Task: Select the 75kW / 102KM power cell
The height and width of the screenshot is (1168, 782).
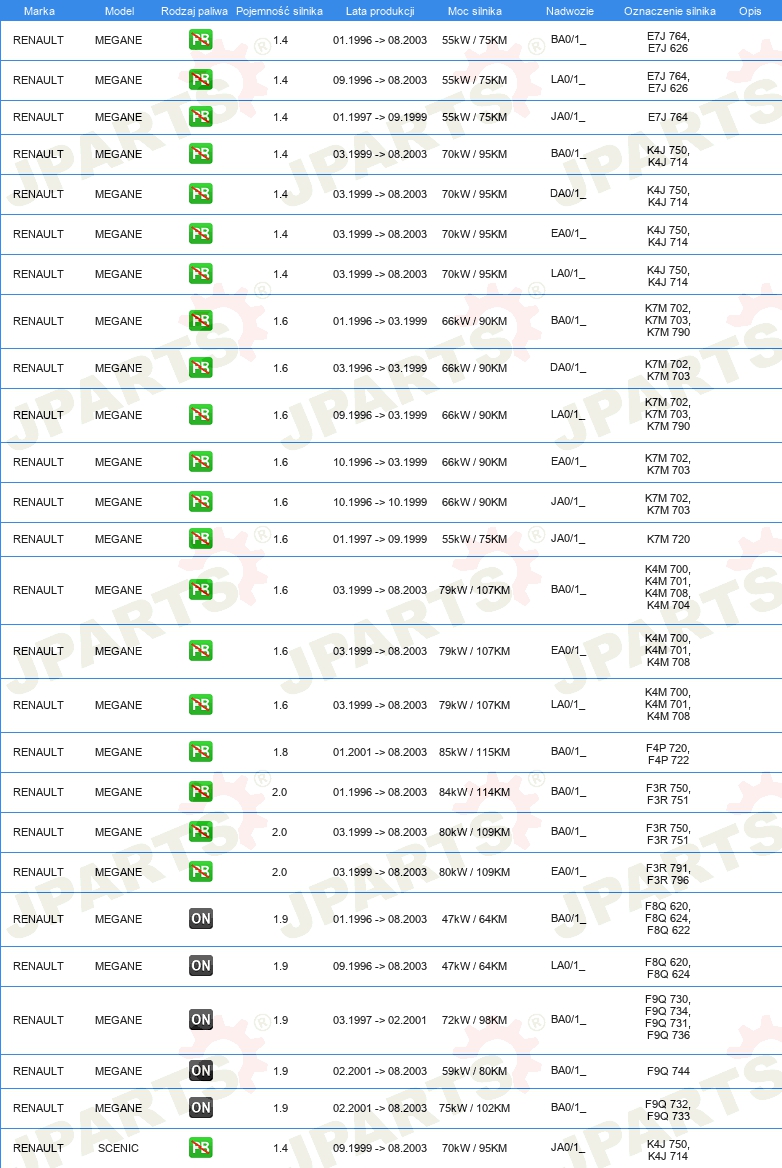Action: (474, 1108)
